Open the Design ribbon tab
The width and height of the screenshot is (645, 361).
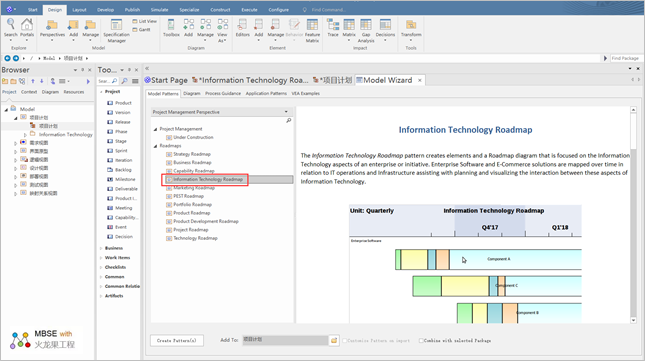click(55, 9)
